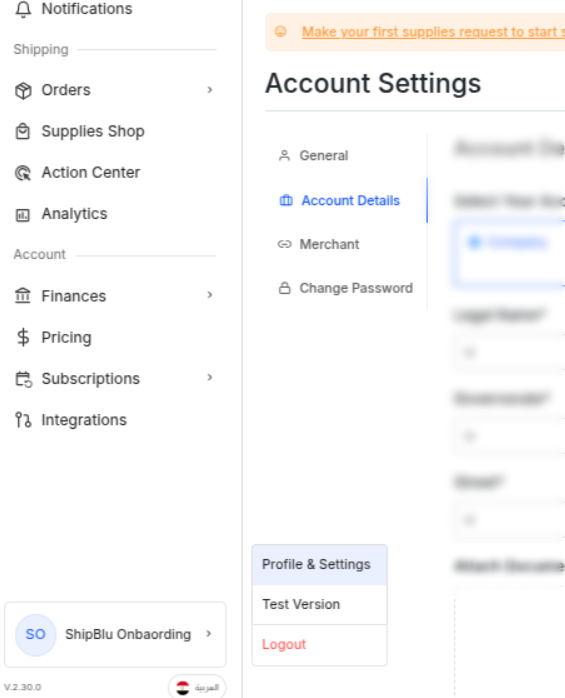Click the Analytics chart icon
Viewport: 565px width, 698px height.
coord(23,215)
